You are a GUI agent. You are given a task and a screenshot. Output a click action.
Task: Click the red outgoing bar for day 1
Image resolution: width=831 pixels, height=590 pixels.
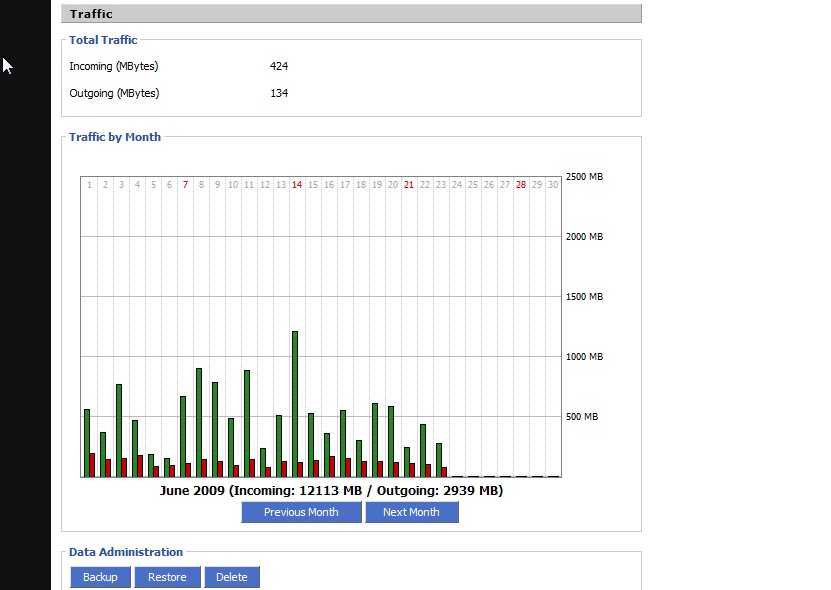click(92, 465)
